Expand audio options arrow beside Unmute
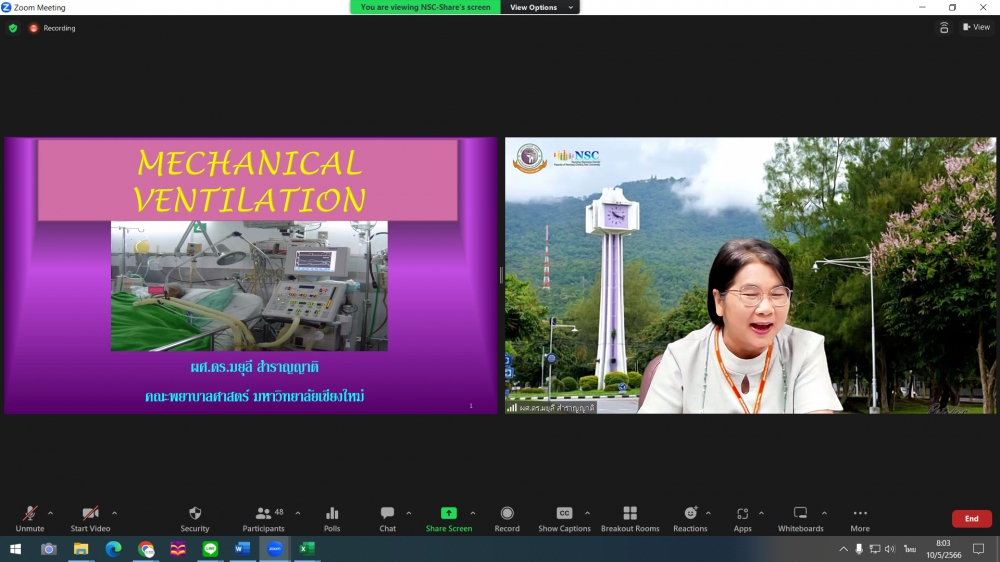Viewport: 1000px width, 562px height. point(51,513)
